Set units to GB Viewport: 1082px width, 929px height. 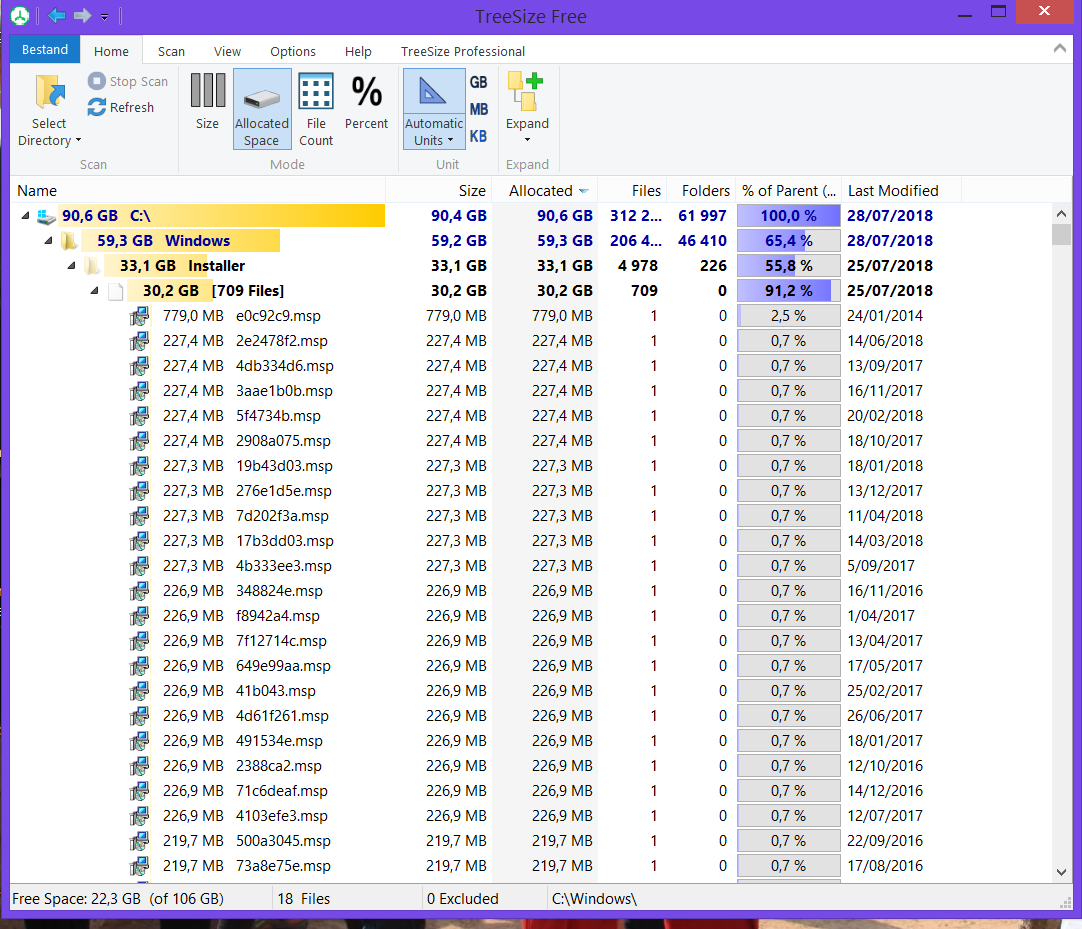click(479, 82)
